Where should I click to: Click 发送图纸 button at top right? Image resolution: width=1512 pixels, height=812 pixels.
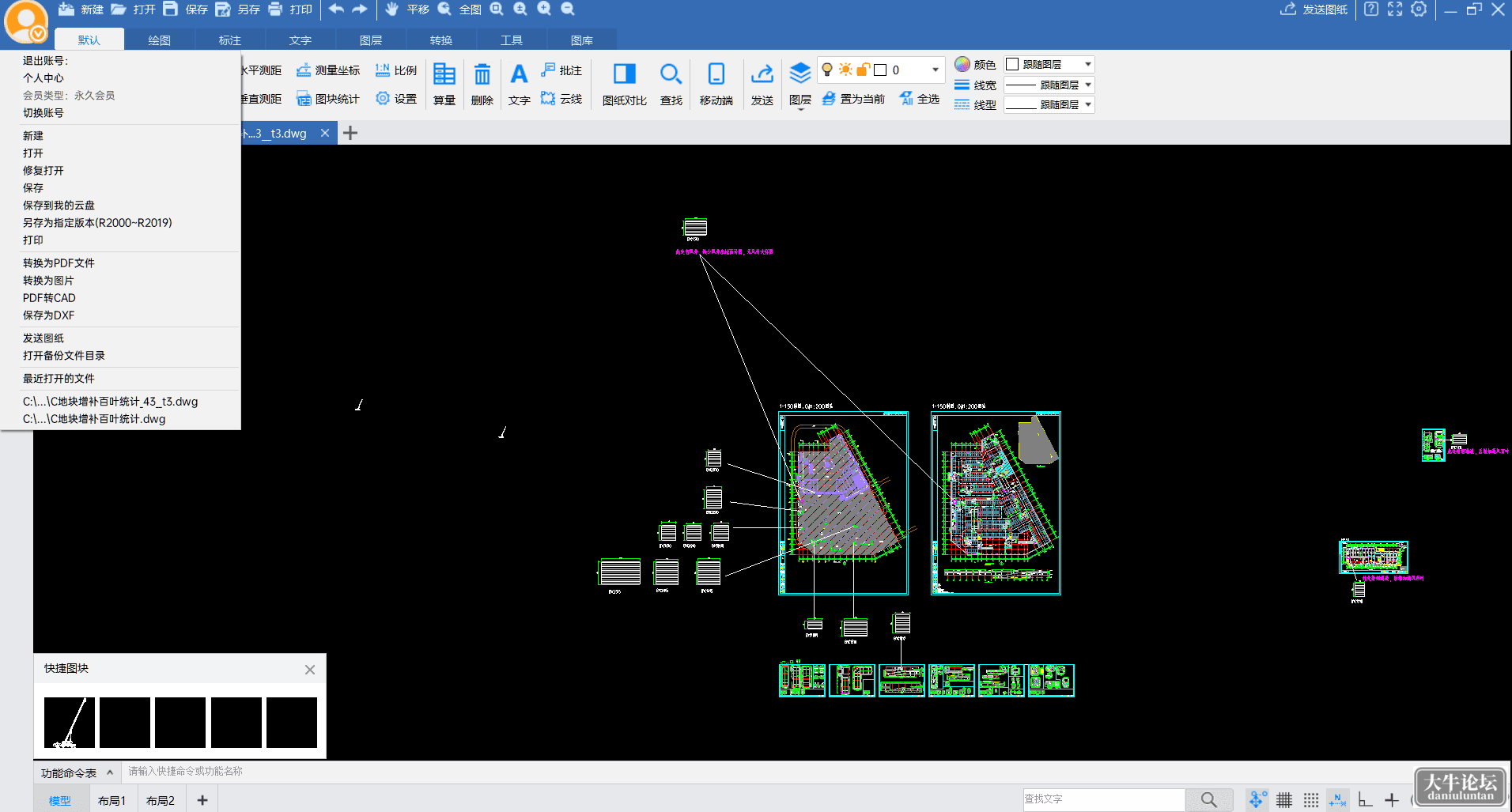click(x=1314, y=9)
